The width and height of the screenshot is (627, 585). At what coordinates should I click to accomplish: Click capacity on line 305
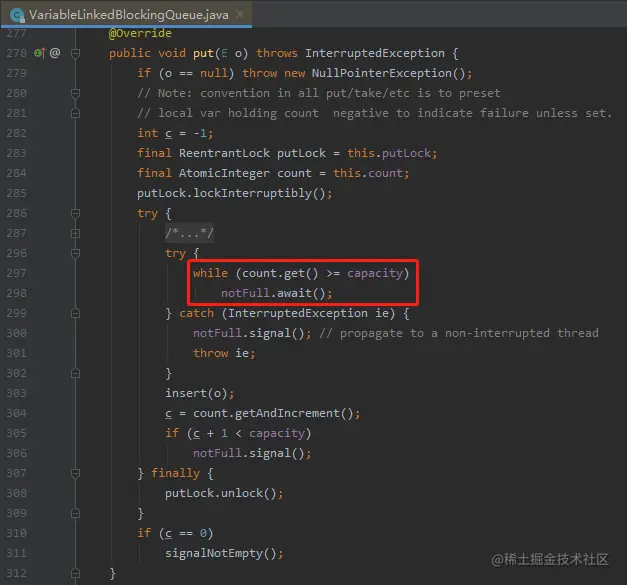click(x=277, y=433)
